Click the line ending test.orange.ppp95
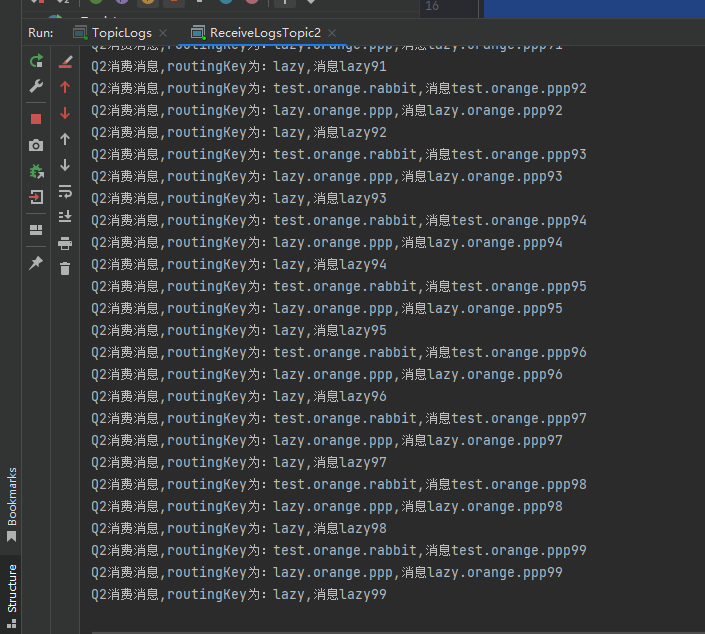This screenshot has height=634, width=705. tap(339, 286)
